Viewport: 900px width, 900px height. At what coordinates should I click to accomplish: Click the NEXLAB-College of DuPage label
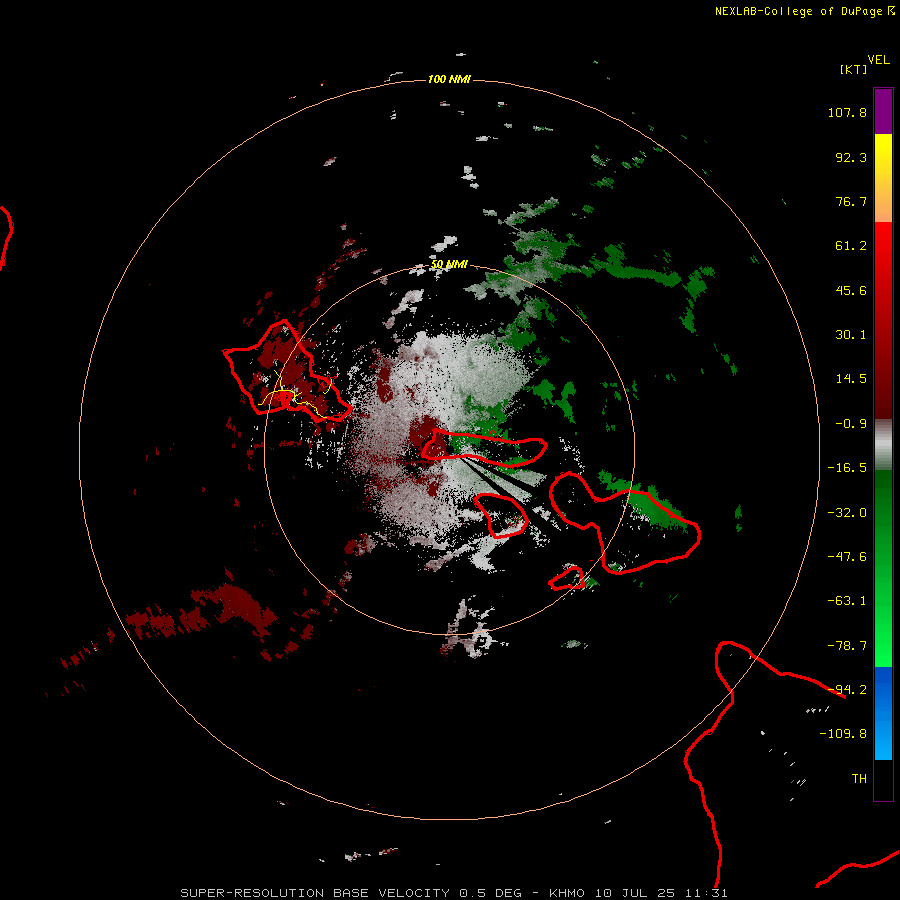(798, 11)
